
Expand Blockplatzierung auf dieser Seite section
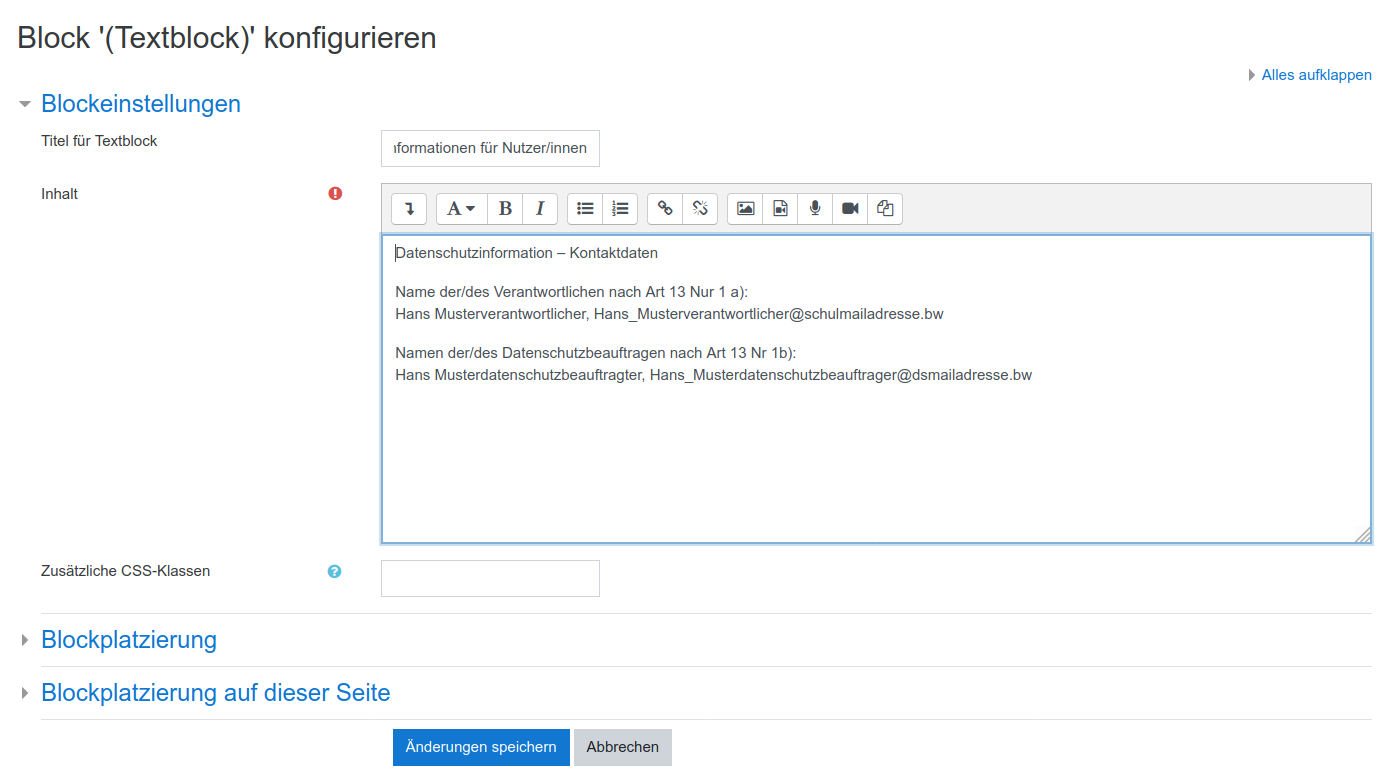pos(215,693)
